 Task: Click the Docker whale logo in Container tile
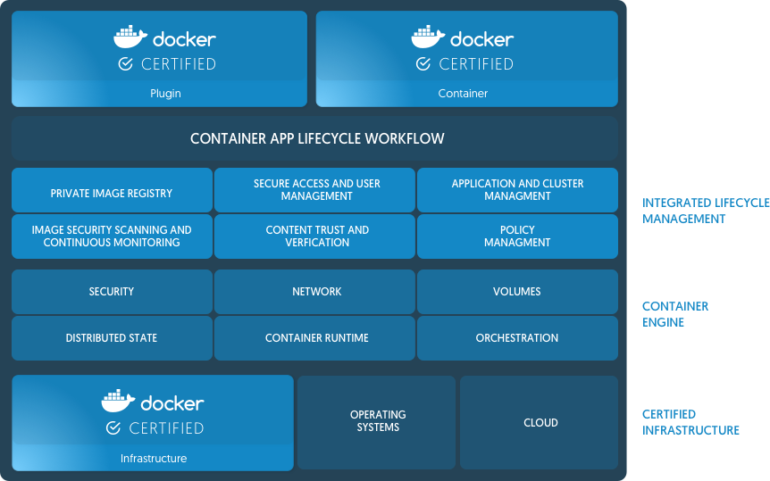[x=427, y=37]
